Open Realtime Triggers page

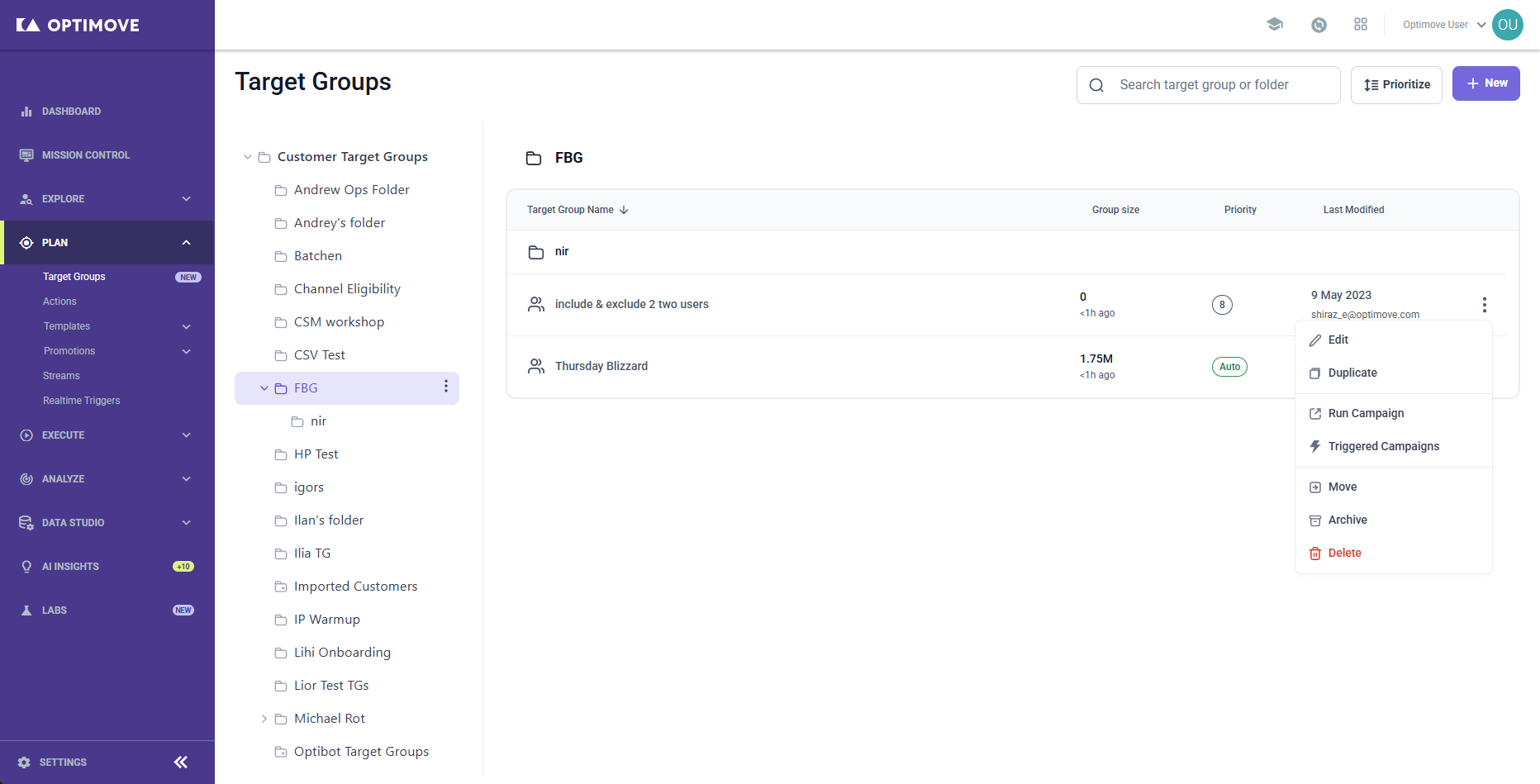pyautogui.click(x=81, y=401)
